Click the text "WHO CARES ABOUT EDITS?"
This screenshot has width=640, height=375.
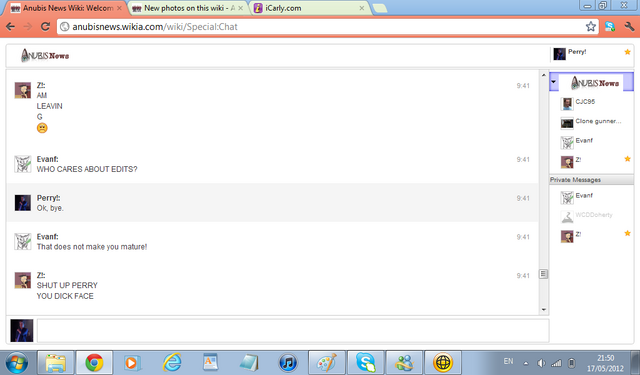coord(87,169)
